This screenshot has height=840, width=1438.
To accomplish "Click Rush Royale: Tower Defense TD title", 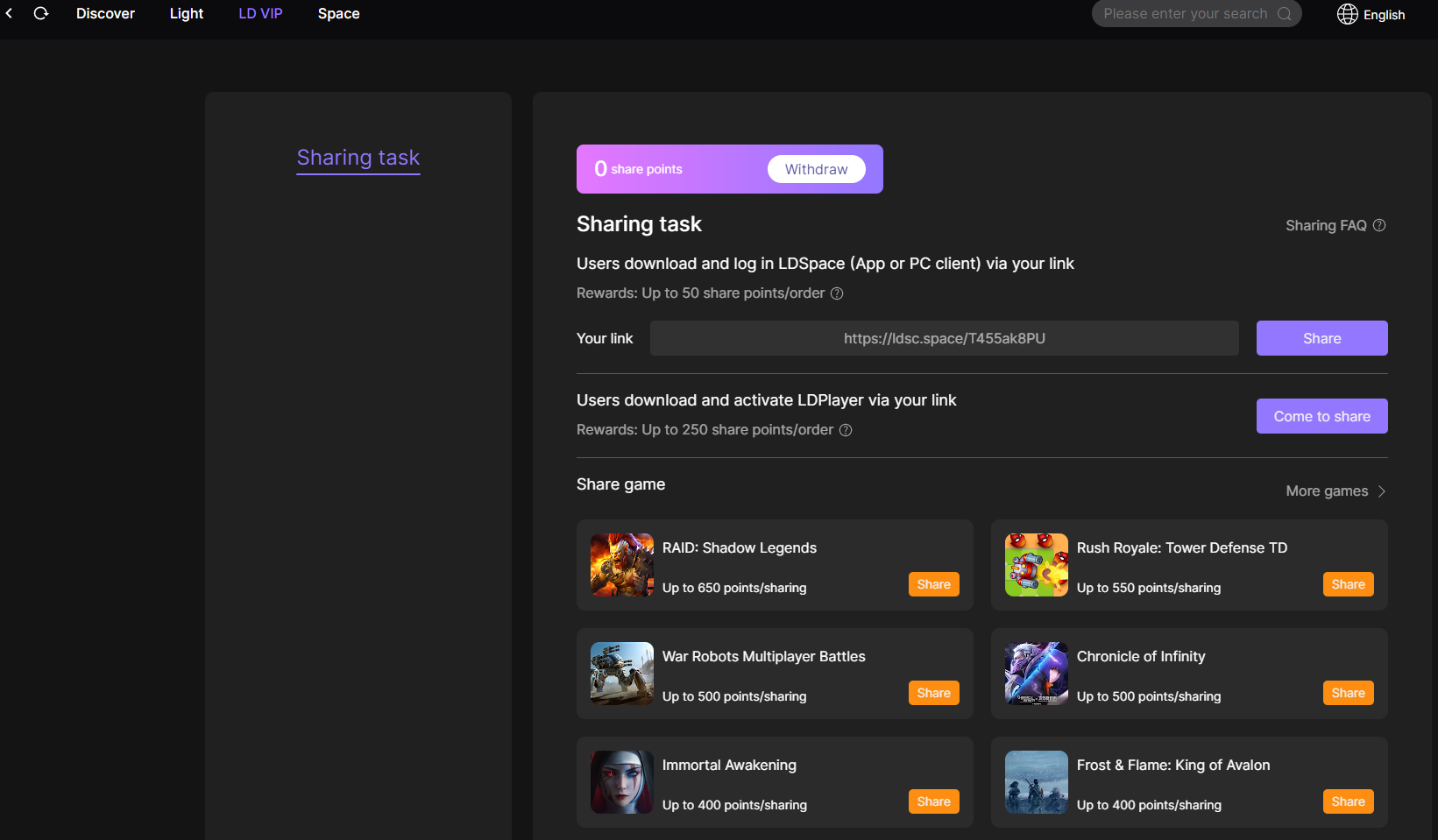I will pyautogui.click(x=1182, y=547).
